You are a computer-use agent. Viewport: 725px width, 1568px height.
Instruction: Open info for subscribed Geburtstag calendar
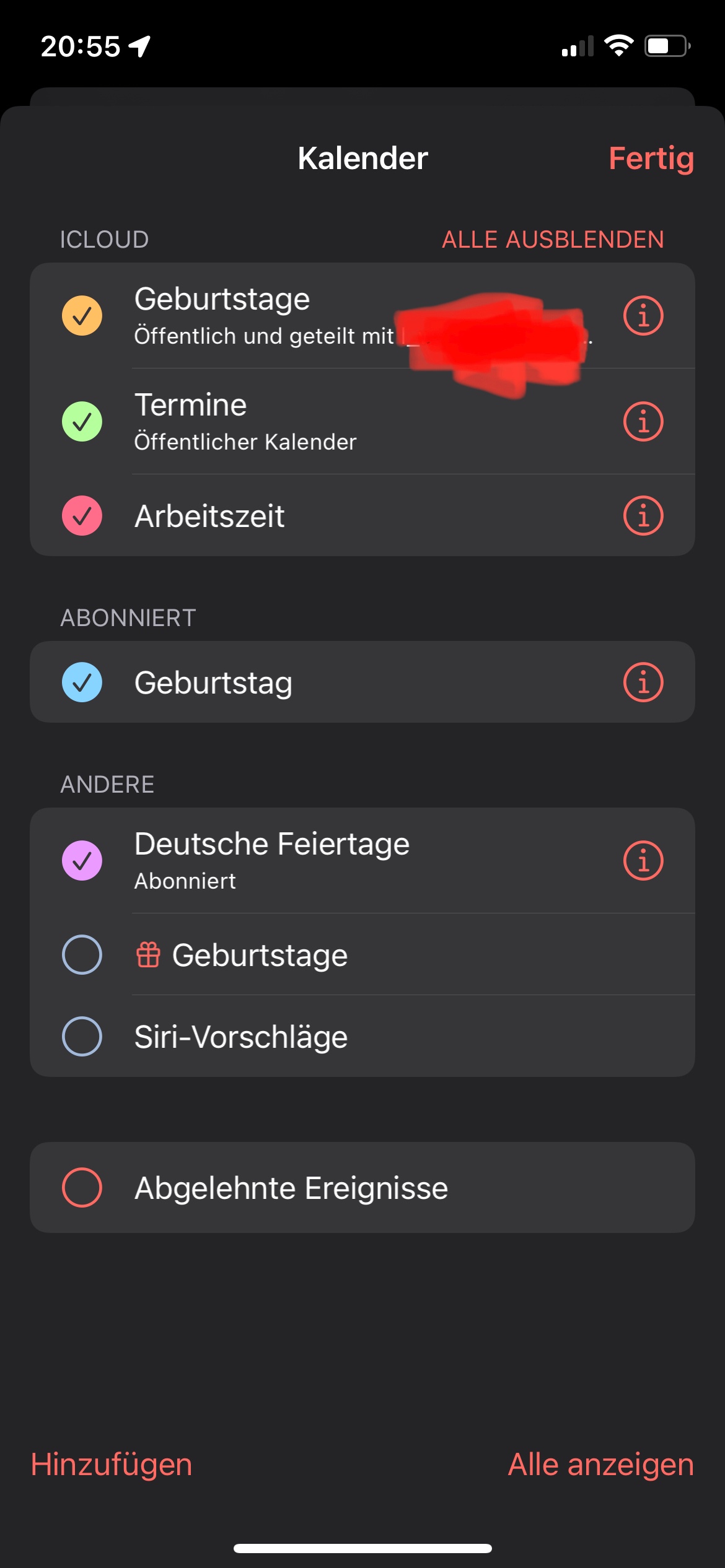tap(643, 682)
